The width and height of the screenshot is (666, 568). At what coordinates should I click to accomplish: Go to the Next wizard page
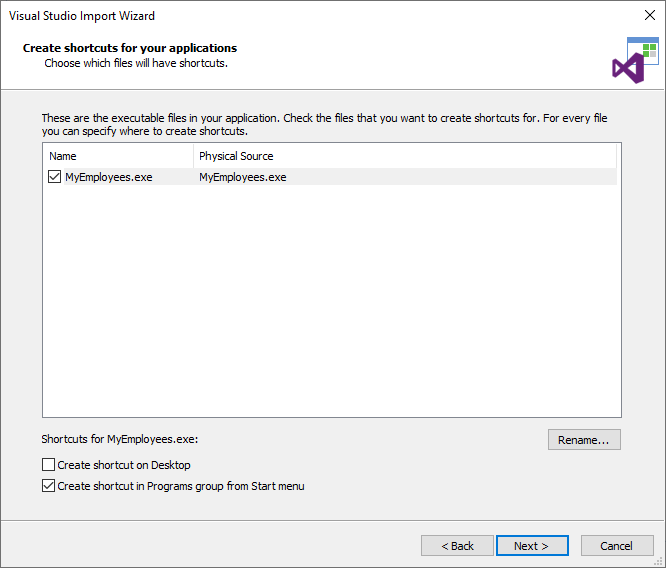click(x=532, y=545)
